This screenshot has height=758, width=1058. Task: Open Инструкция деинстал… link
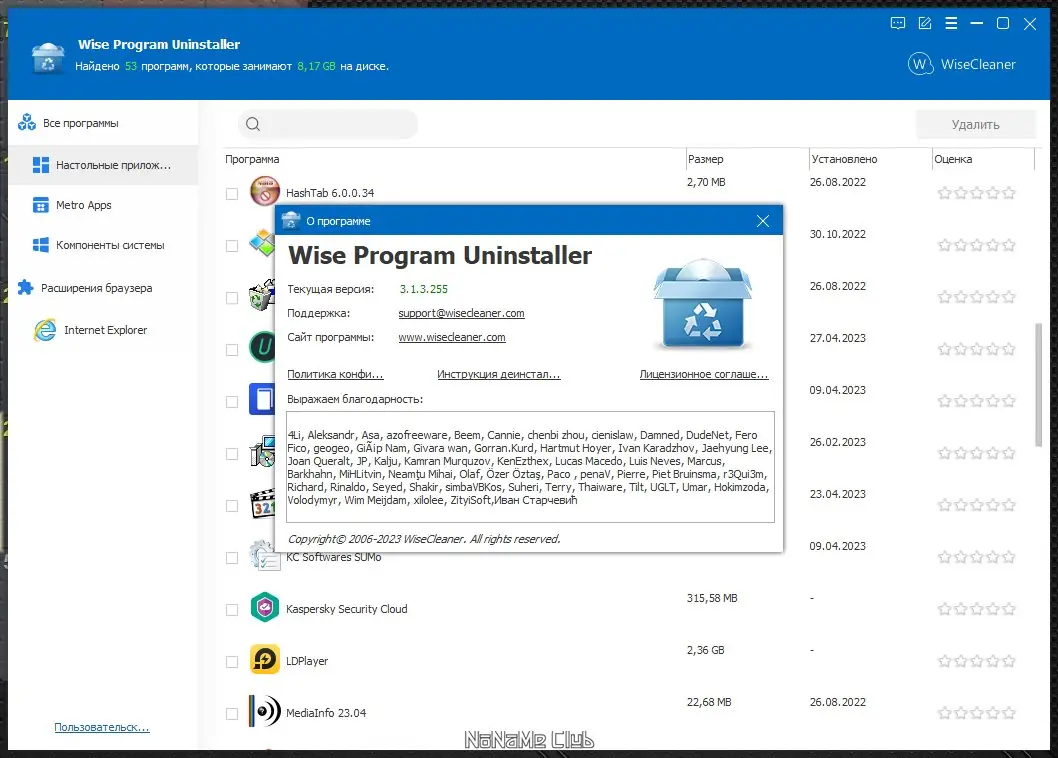(499, 374)
